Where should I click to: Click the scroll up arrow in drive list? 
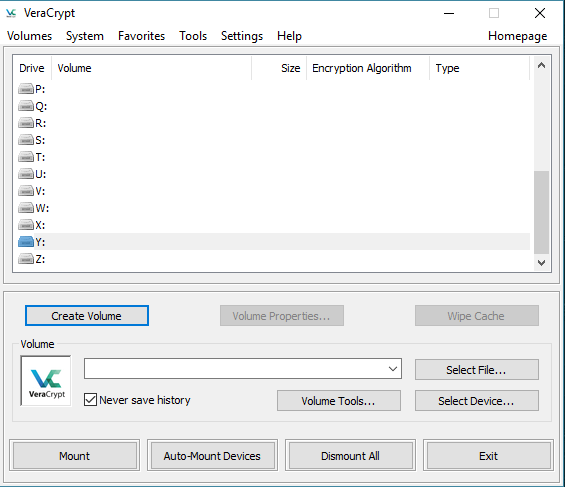coord(541,65)
